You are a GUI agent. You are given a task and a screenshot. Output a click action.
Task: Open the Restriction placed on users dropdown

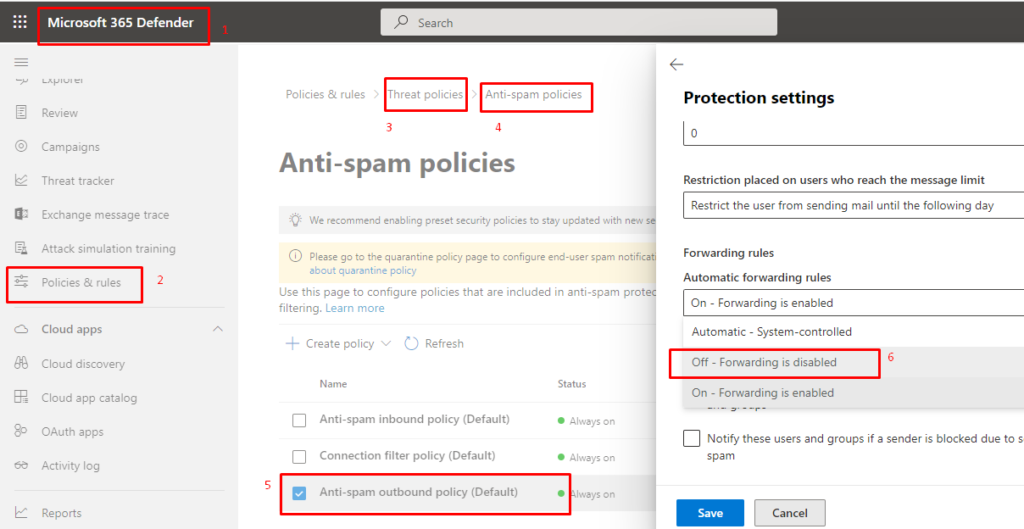coord(853,205)
